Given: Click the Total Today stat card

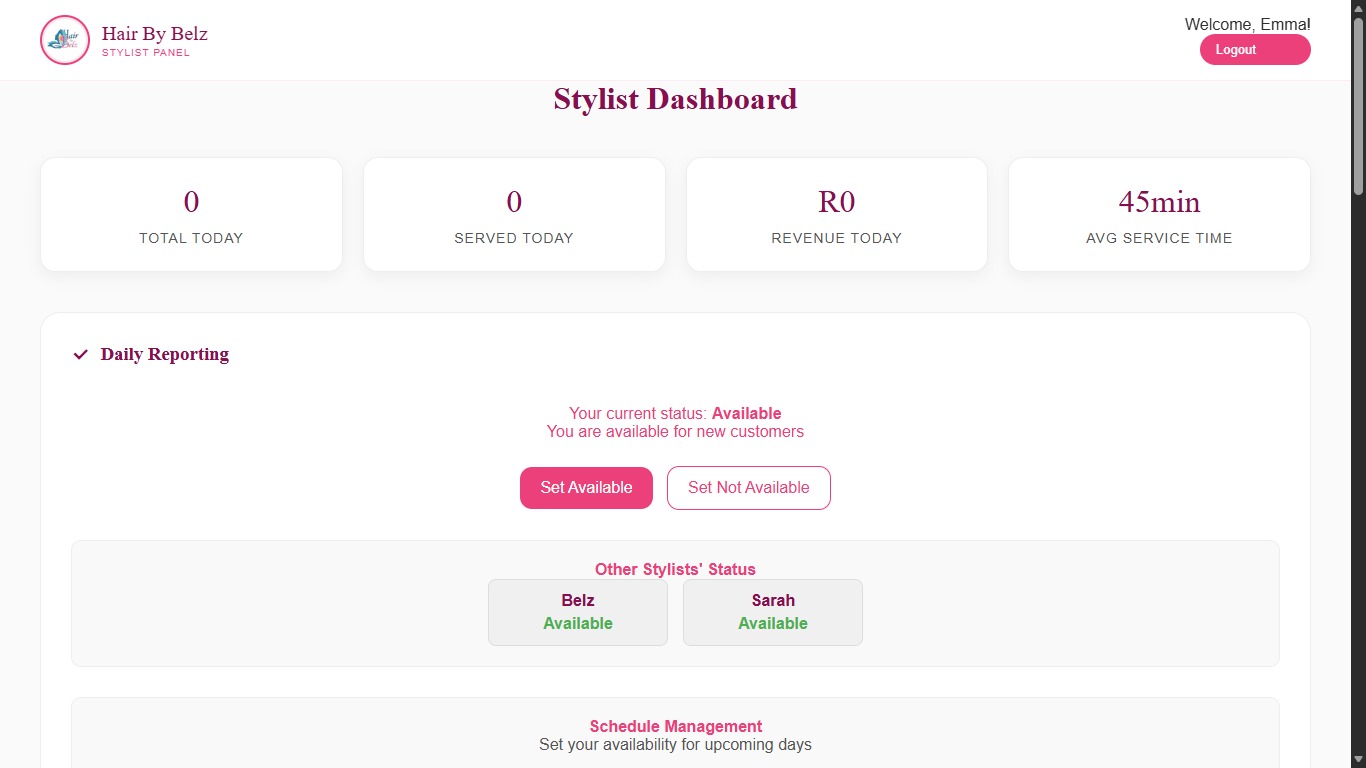Looking at the screenshot, I should (x=191, y=214).
